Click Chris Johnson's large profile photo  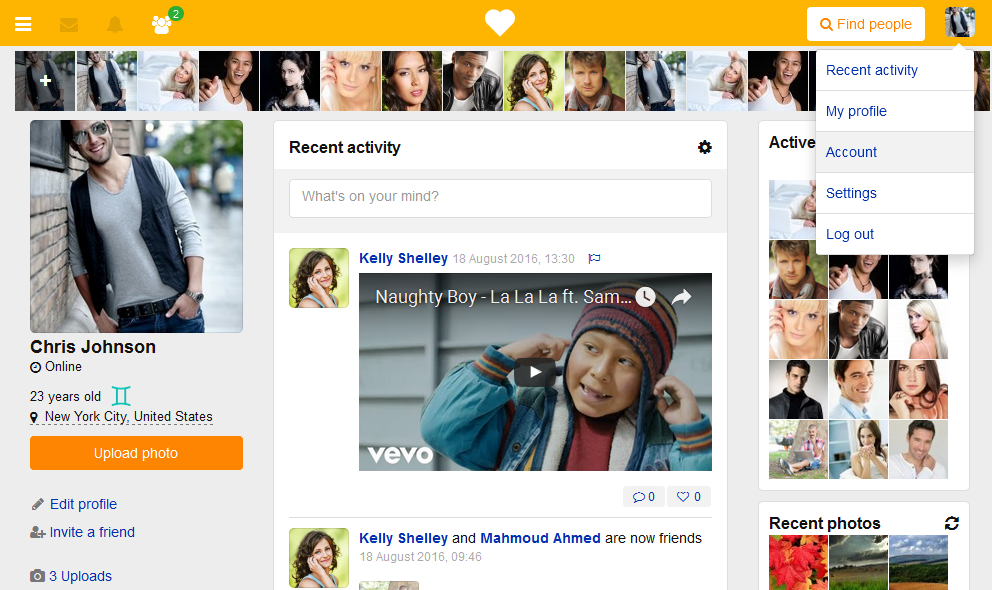pyautogui.click(x=137, y=226)
